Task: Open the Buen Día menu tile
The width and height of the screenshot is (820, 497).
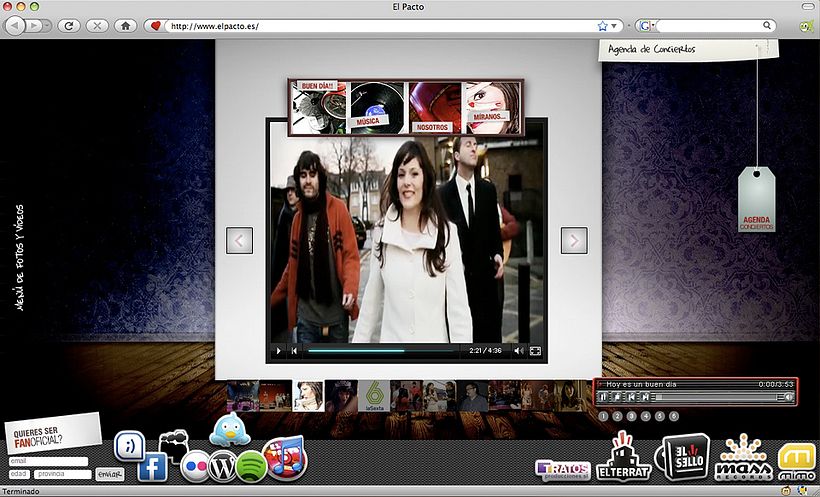Action: click(318, 107)
